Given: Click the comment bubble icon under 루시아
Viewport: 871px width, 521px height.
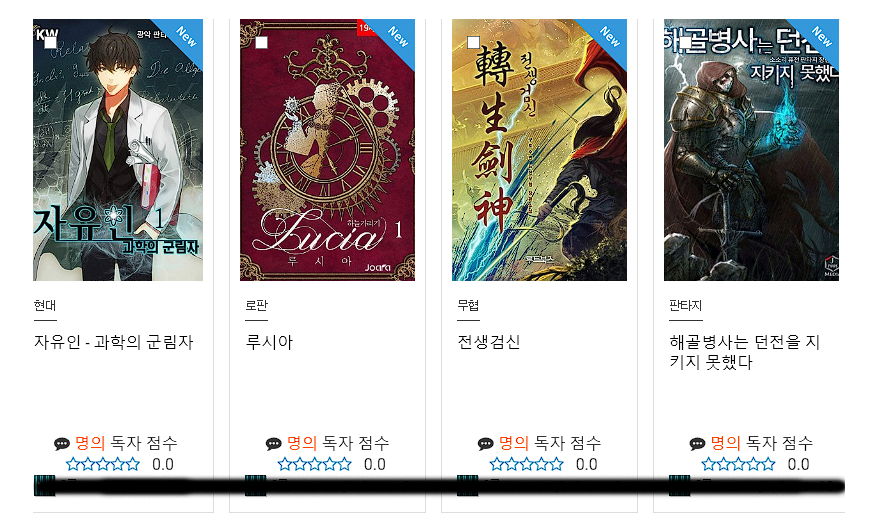Looking at the screenshot, I should (x=273, y=444).
